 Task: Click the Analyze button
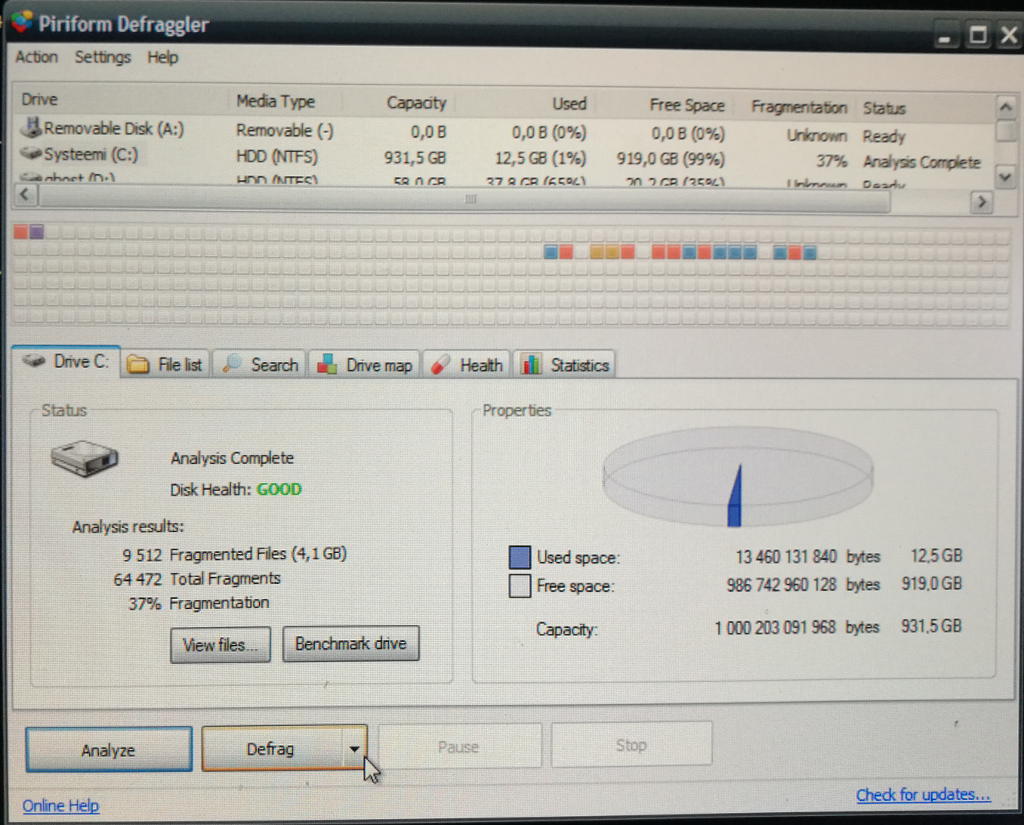[x=108, y=750]
